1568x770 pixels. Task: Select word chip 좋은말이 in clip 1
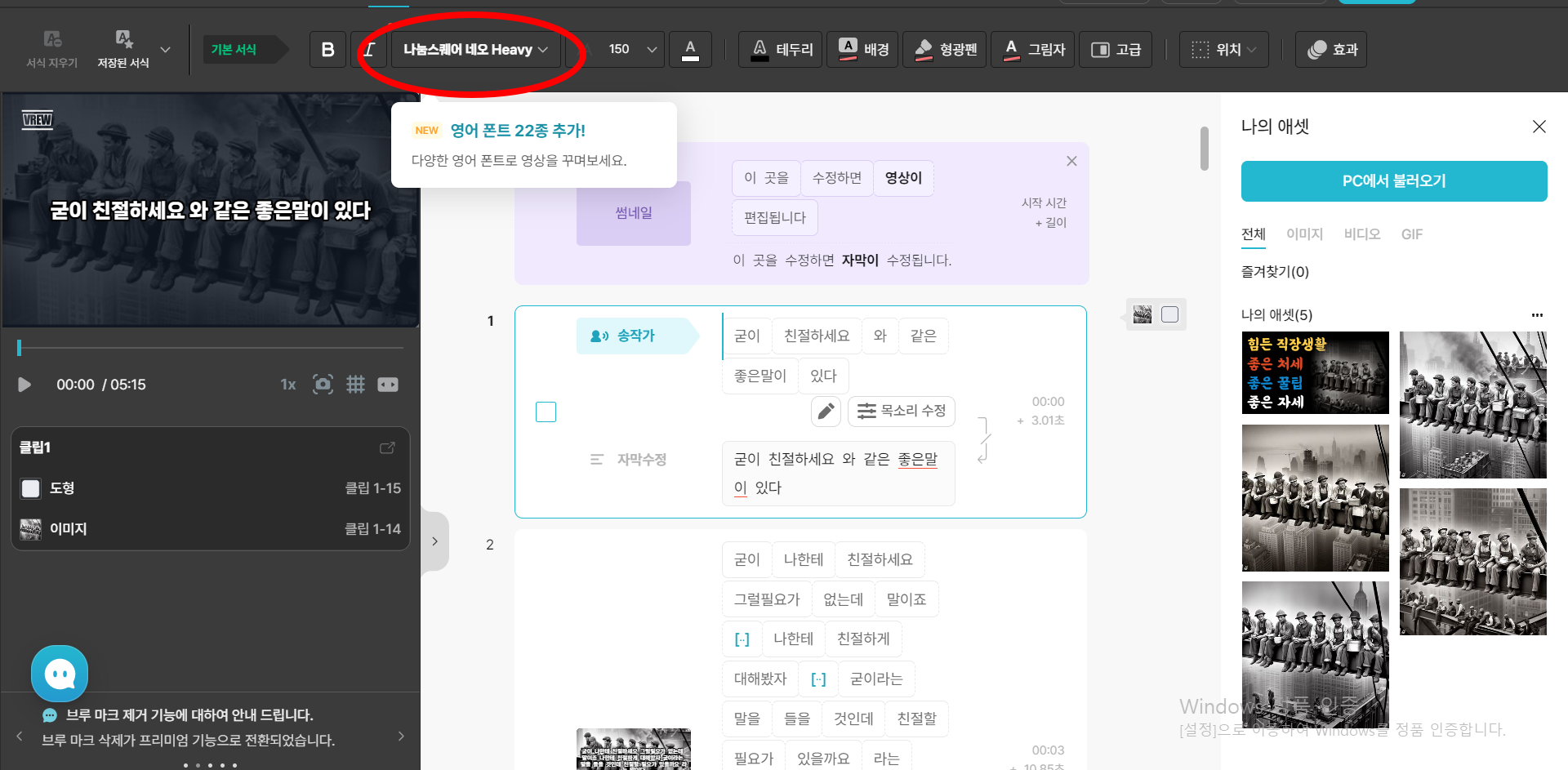[x=760, y=376]
